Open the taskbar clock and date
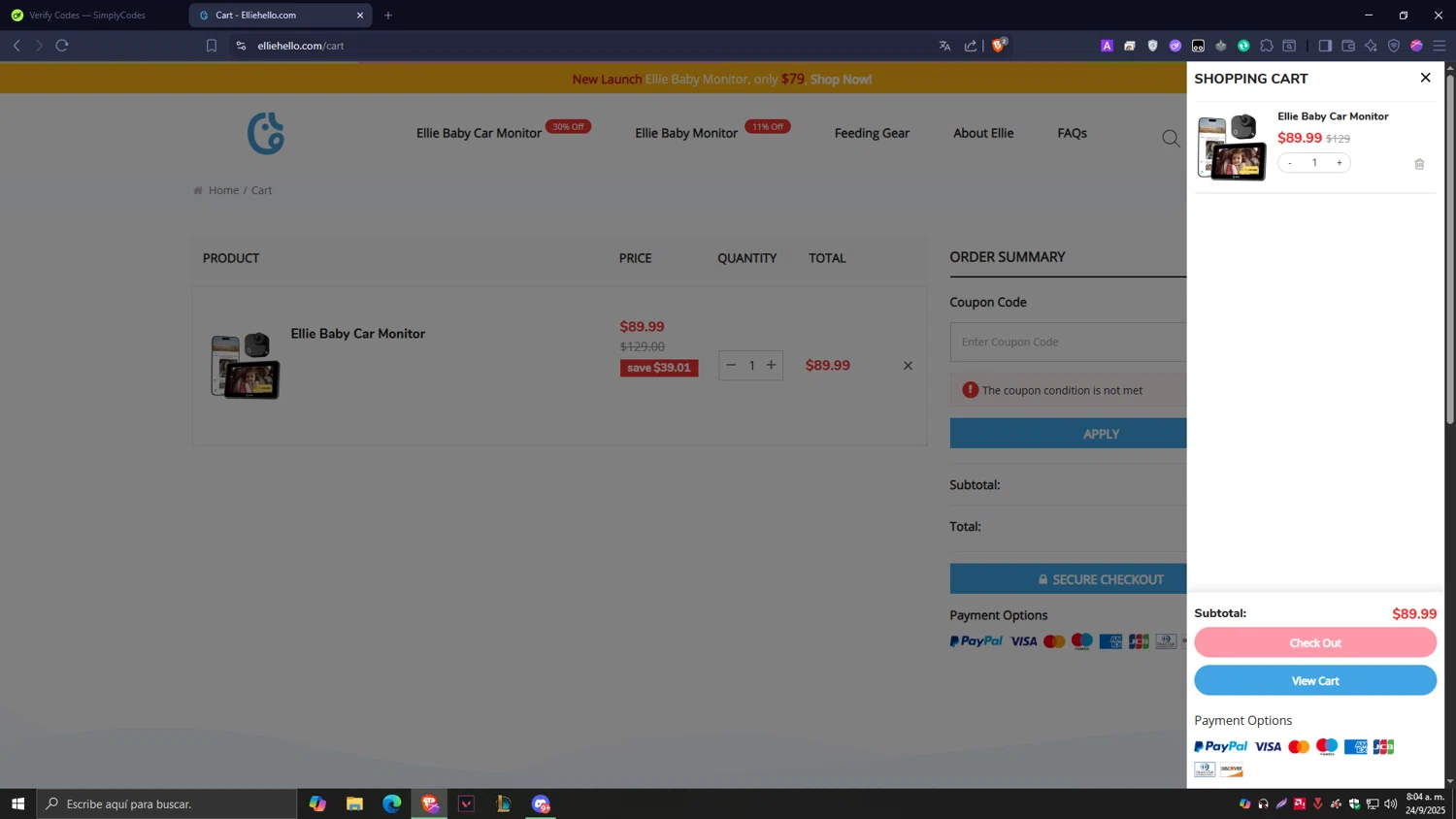This screenshot has width=1456, height=819. point(1425,803)
